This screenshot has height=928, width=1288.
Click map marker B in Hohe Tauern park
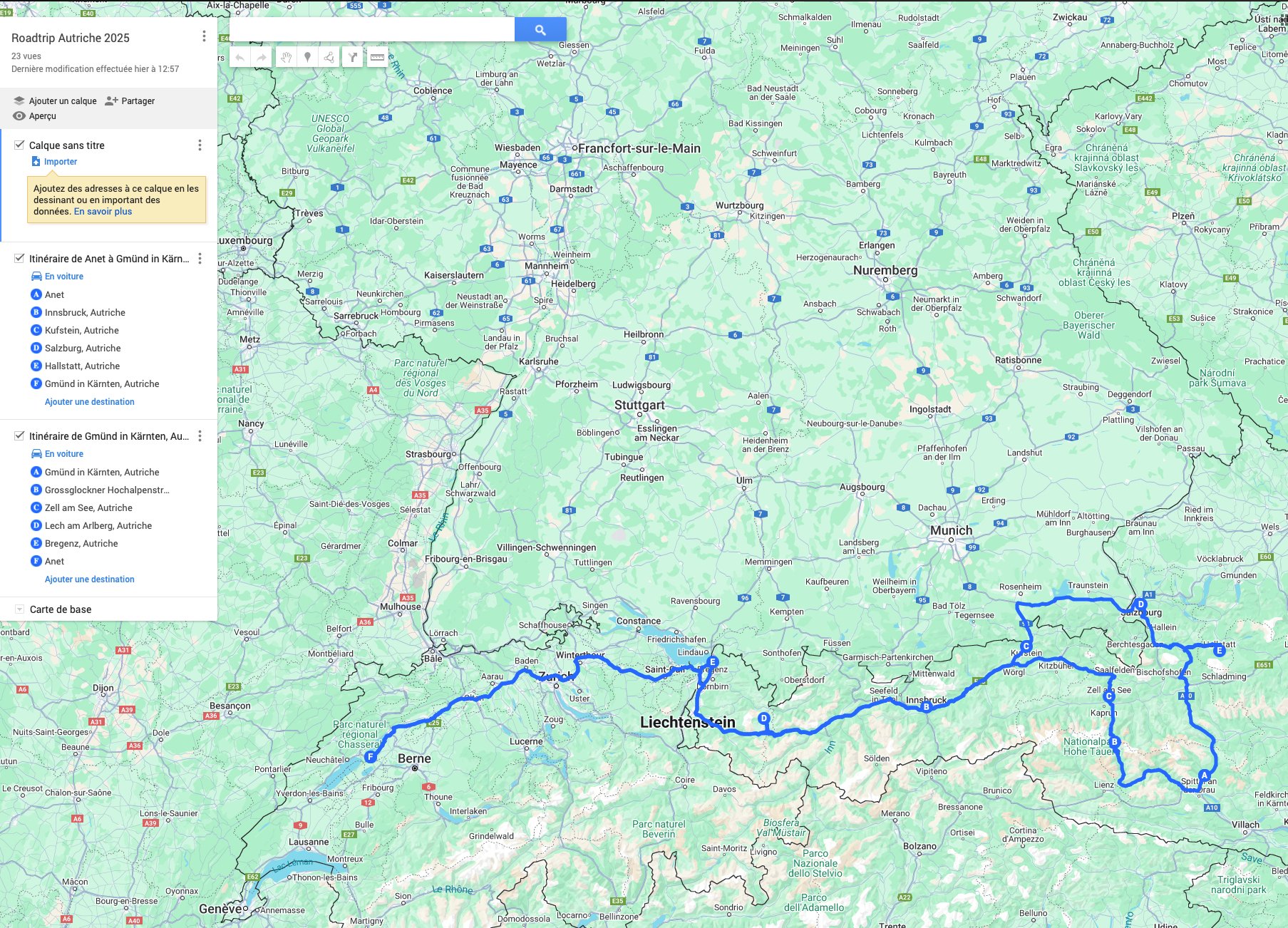pyautogui.click(x=1115, y=742)
